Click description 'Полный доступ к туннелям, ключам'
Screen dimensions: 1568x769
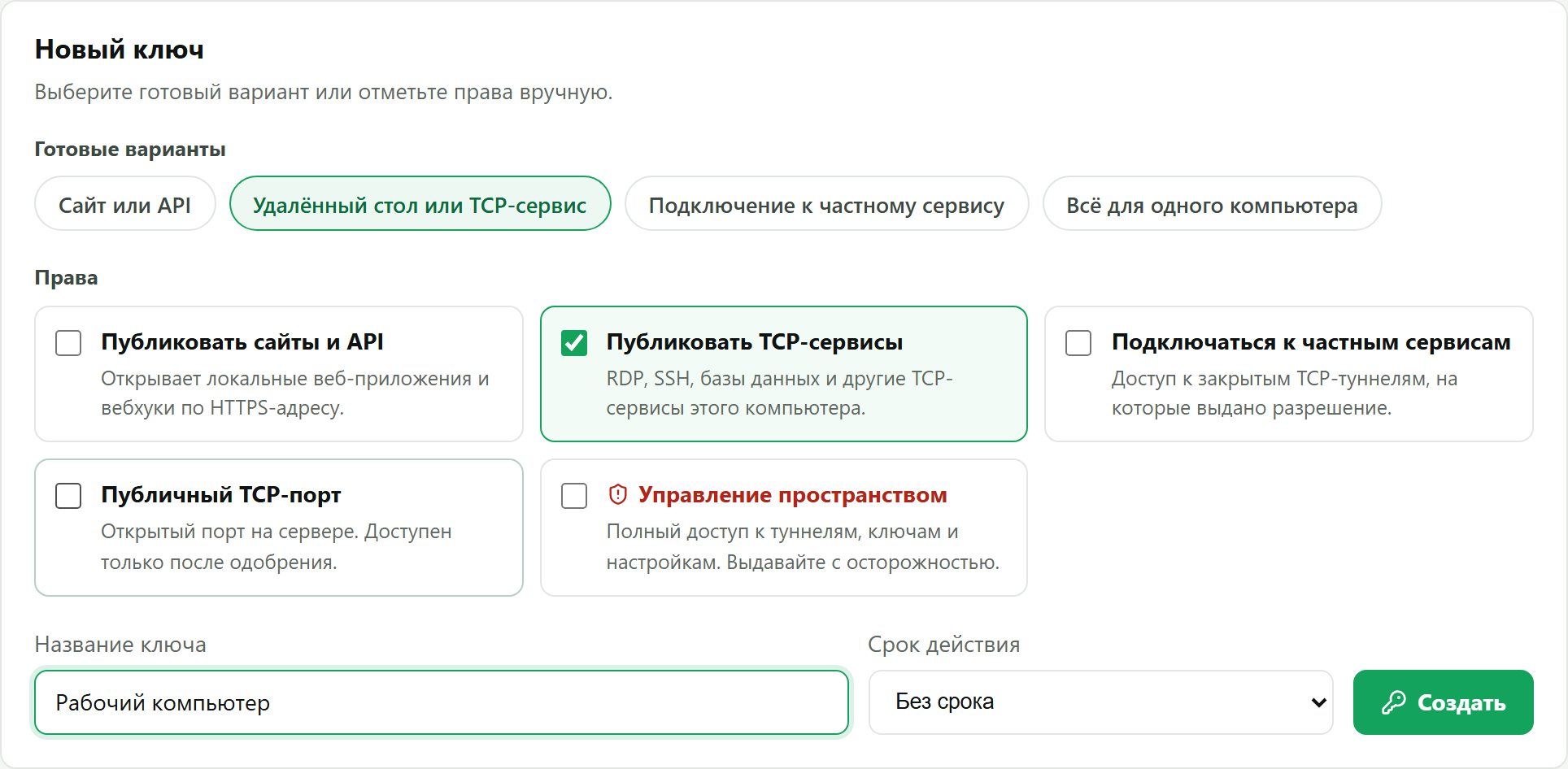[803, 546]
